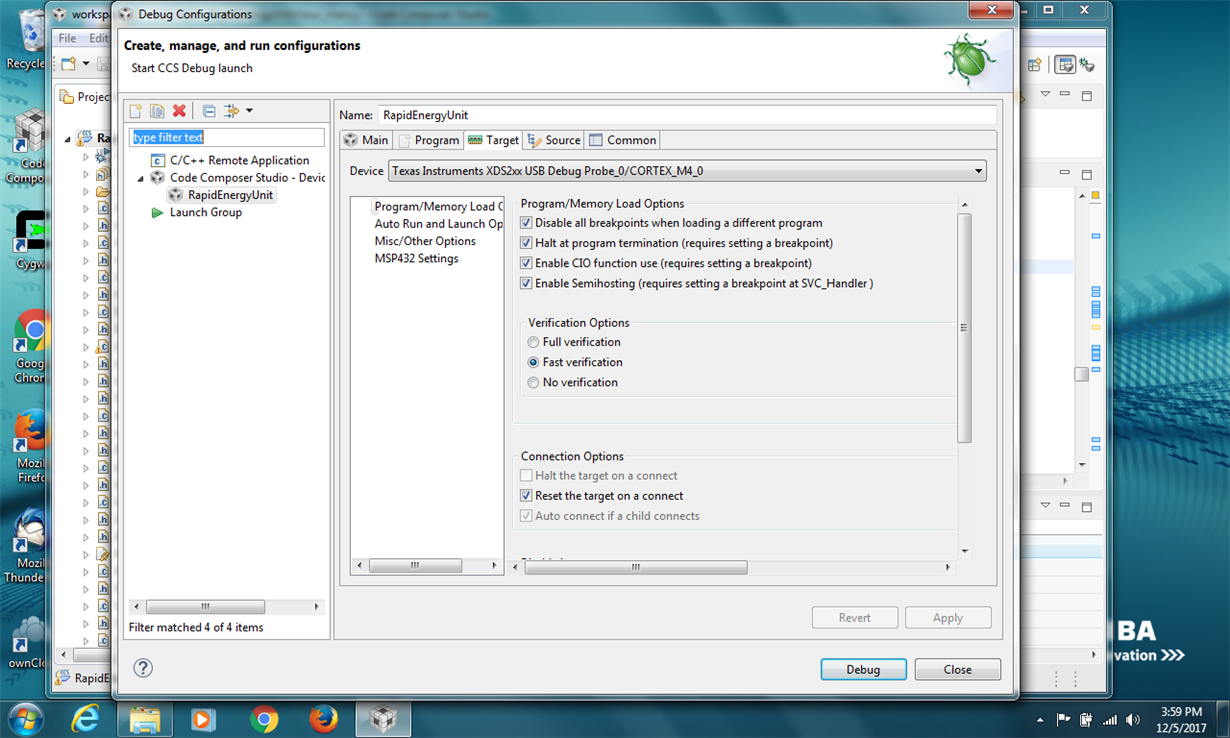Toggle Enable Semihosting checkbox
The width and height of the screenshot is (1230, 738).
527,283
